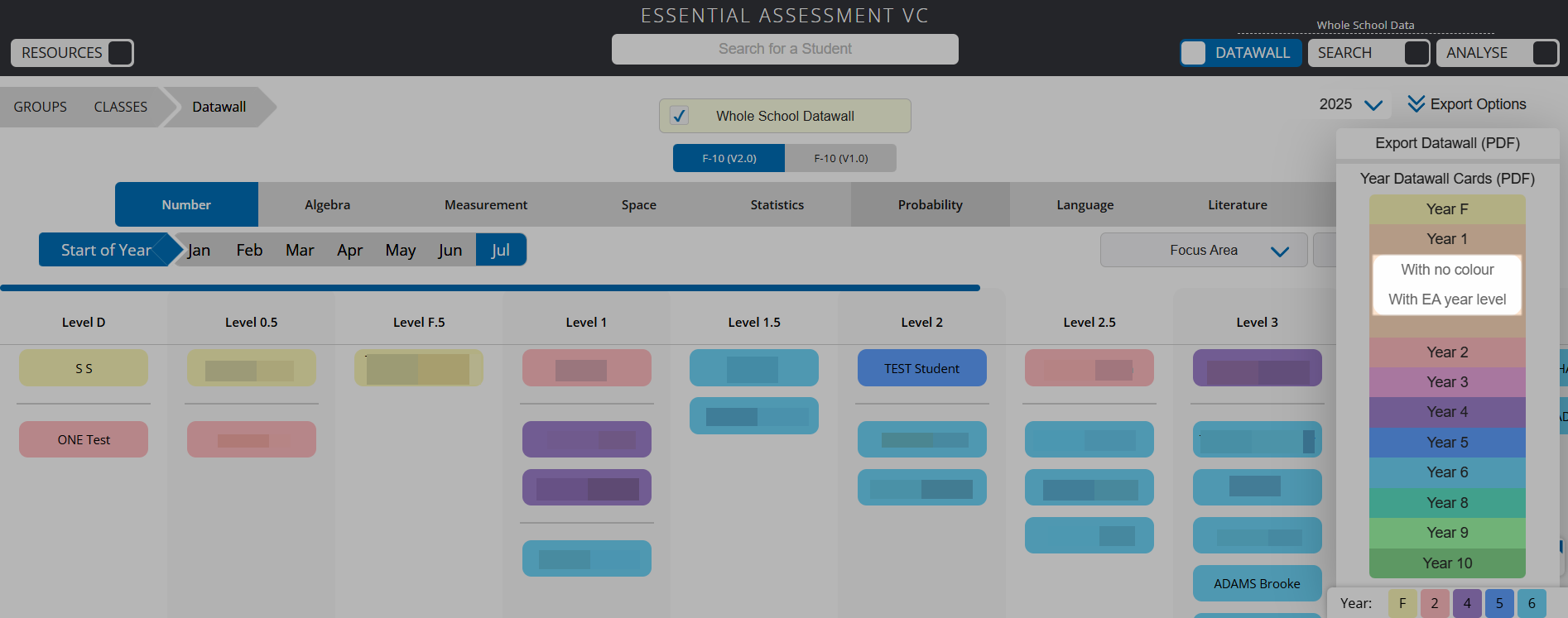This screenshot has width=1568, height=618.
Task: Select the F-10 (V2.0) curriculum version
Action: pos(729,158)
